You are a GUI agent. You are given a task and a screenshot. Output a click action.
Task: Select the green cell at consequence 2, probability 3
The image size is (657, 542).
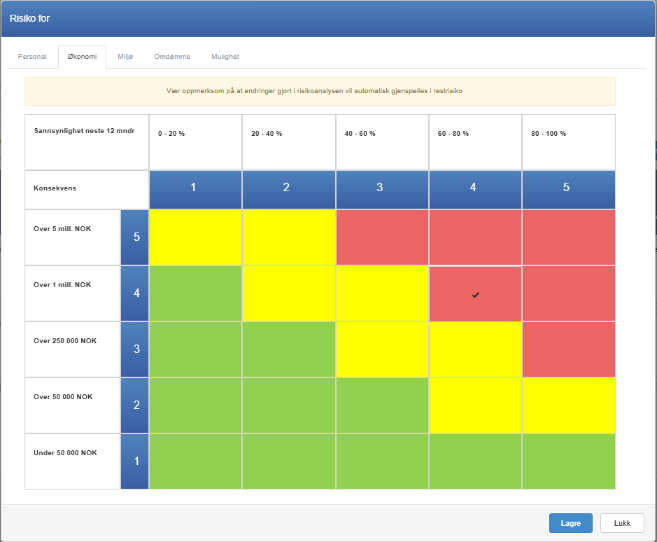click(382, 405)
